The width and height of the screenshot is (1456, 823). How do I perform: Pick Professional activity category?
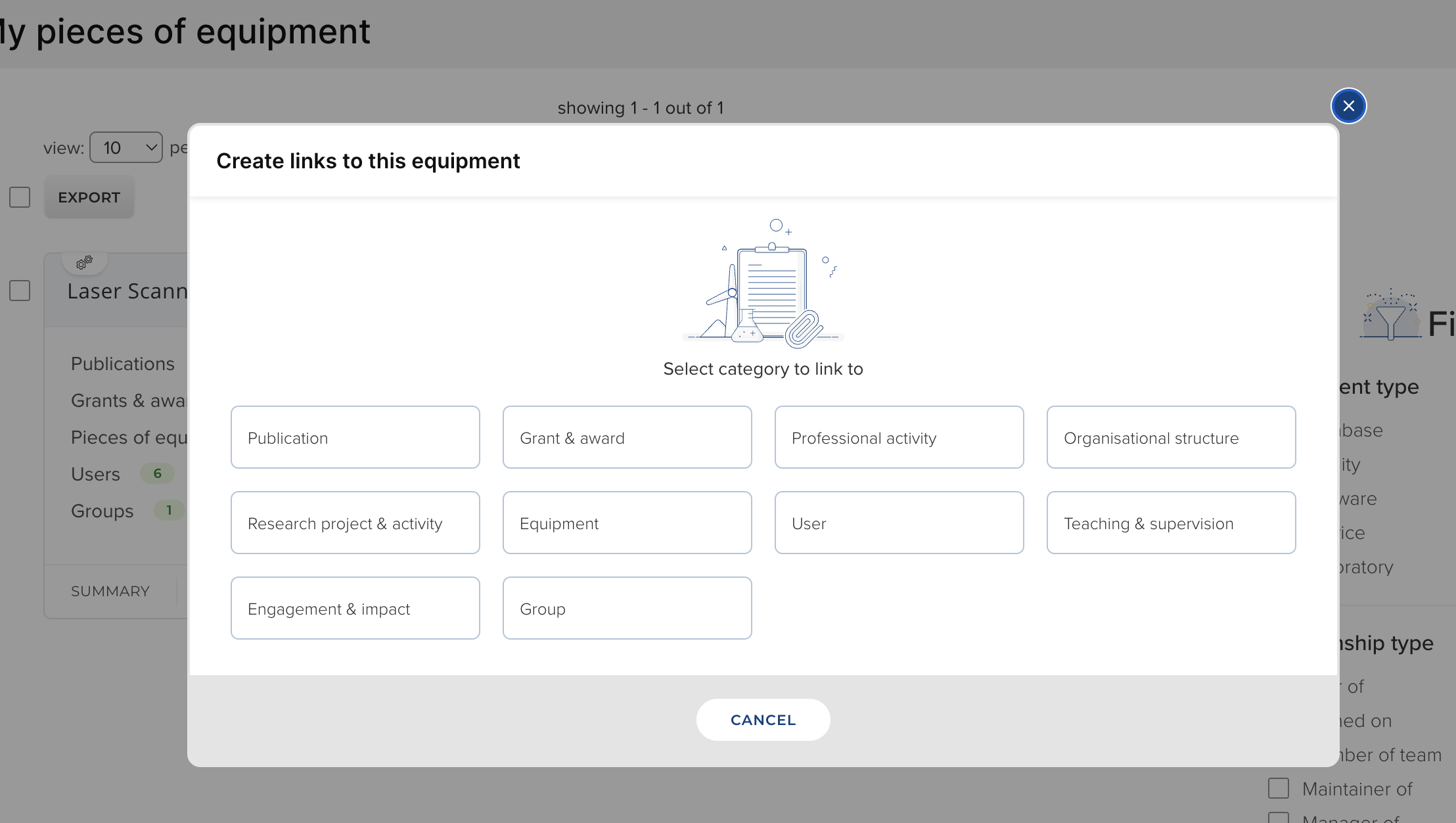coord(899,437)
